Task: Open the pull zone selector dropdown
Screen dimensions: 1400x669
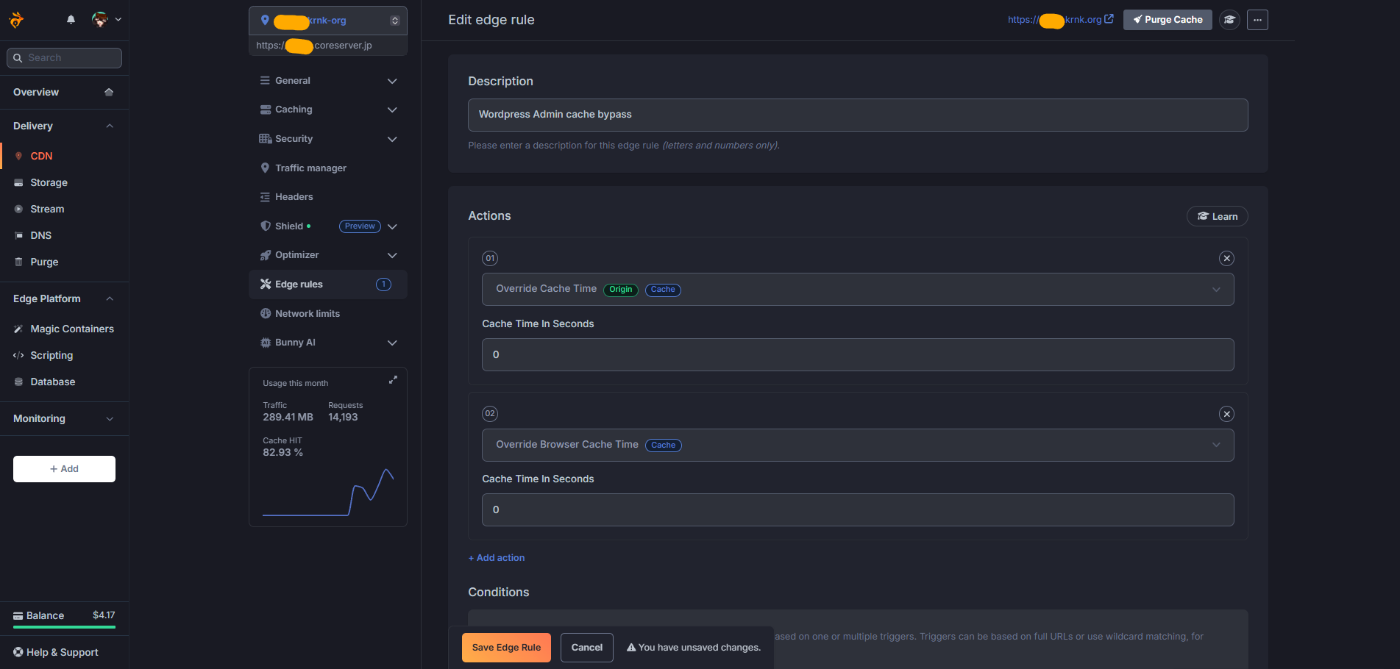Action: tap(328, 20)
